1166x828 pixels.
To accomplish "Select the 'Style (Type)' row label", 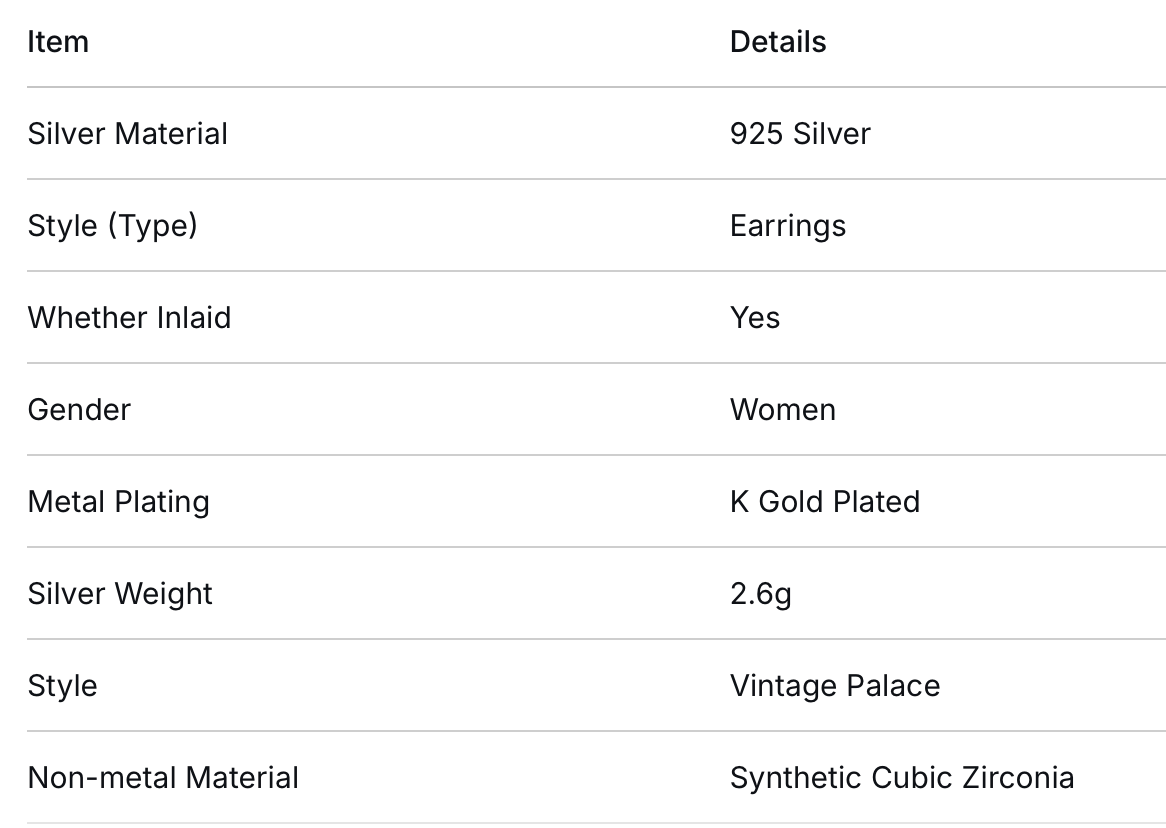I will pyautogui.click(x=112, y=226).
